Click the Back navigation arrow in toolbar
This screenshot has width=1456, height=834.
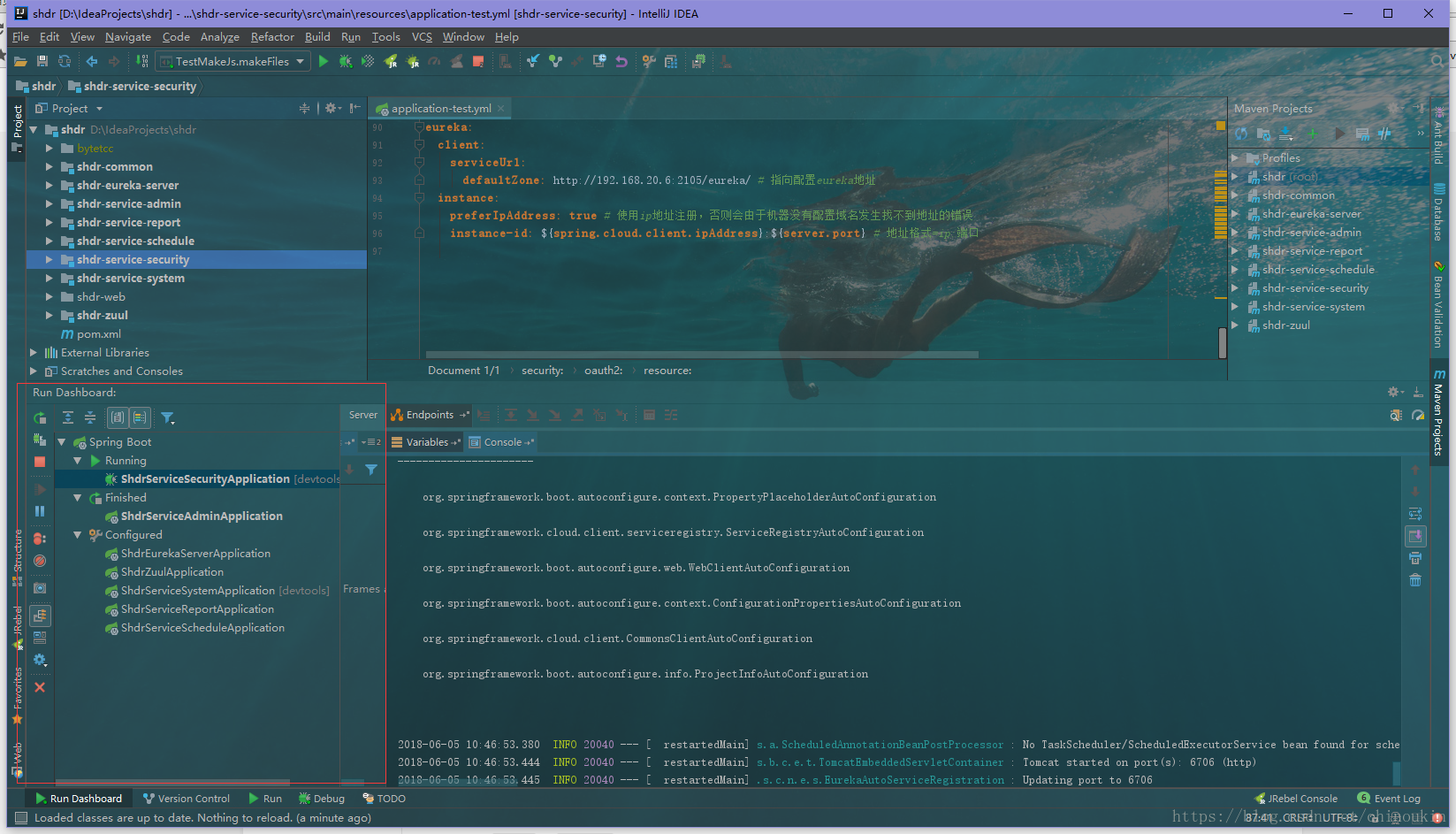(92, 61)
